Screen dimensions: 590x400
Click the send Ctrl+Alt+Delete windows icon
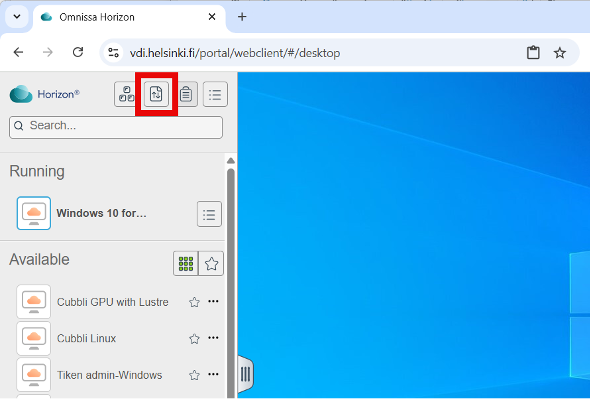click(x=126, y=94)
